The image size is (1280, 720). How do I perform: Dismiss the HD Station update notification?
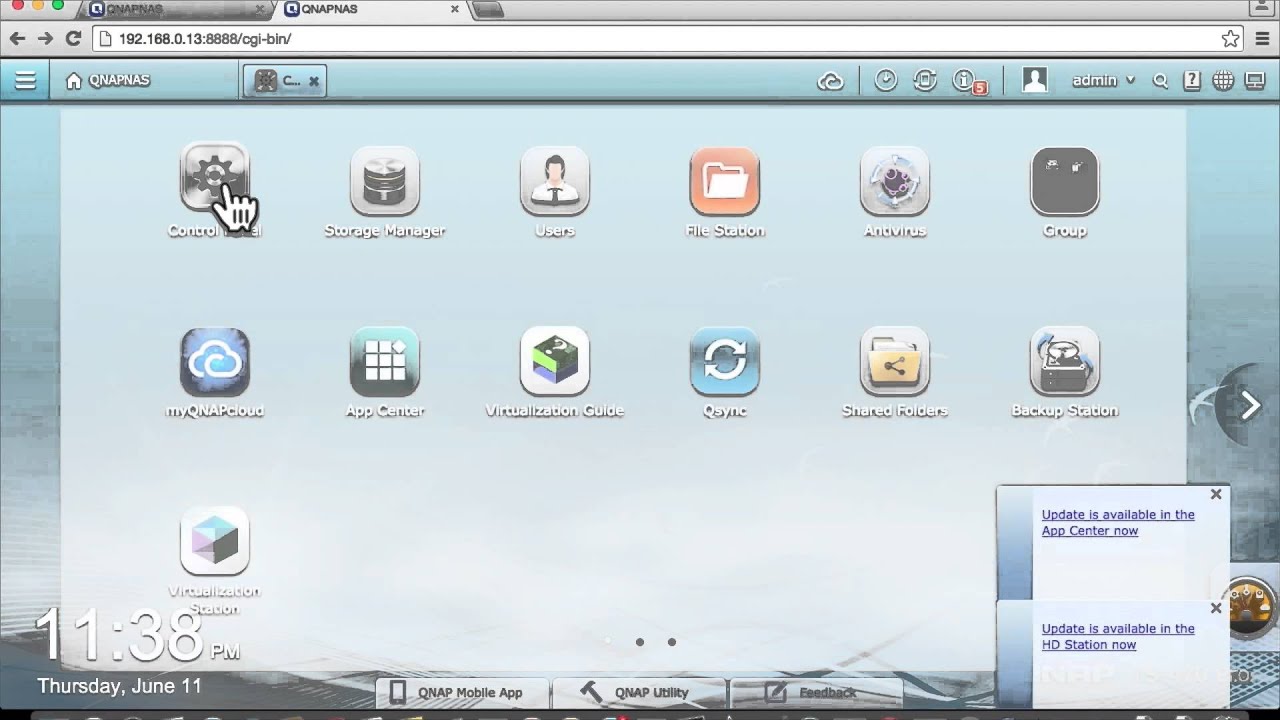[x=1216, y=608]
